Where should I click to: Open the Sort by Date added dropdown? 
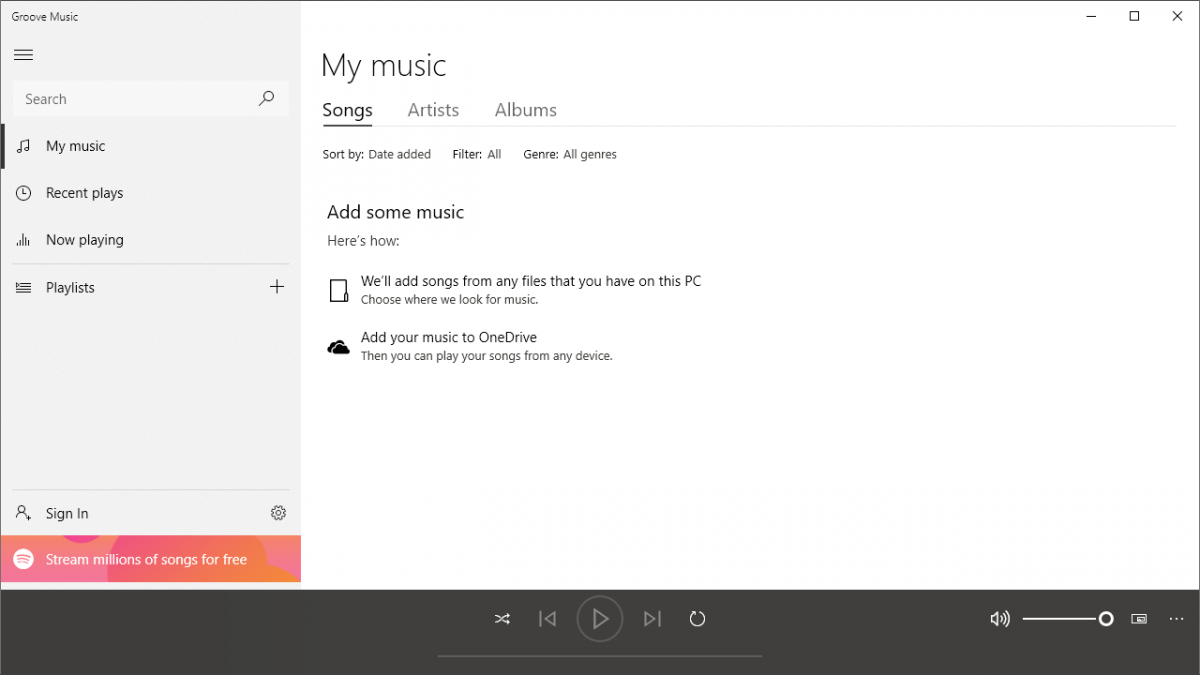click(399, 154)
